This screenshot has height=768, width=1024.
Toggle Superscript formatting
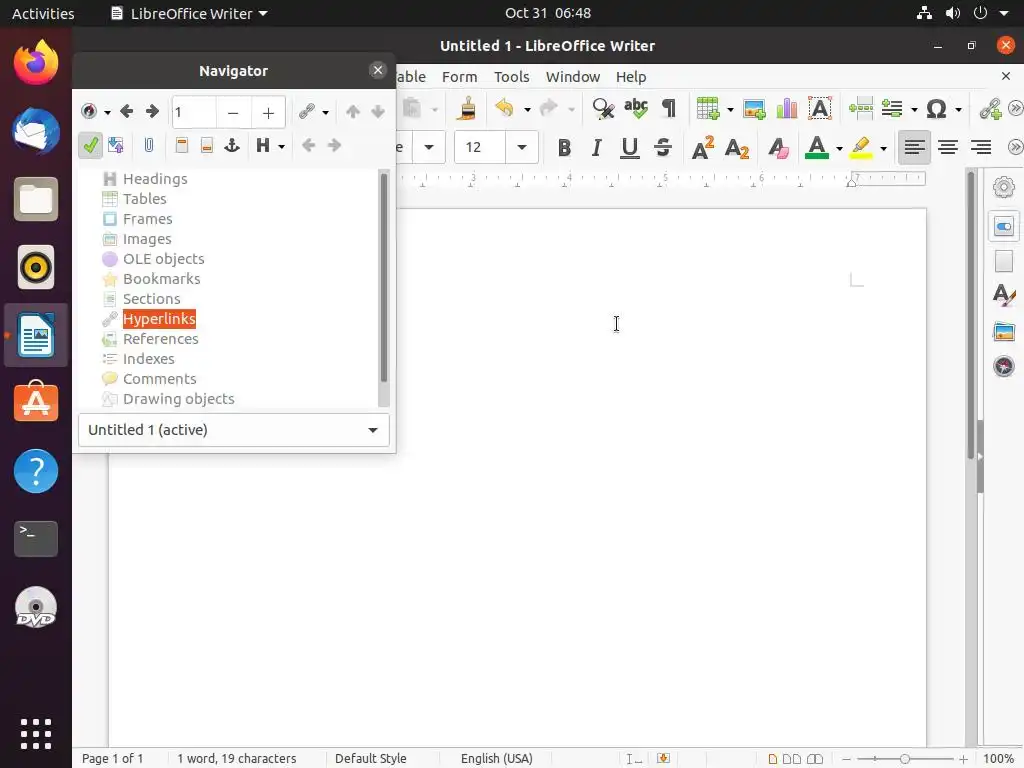click(x=703, y=148)
